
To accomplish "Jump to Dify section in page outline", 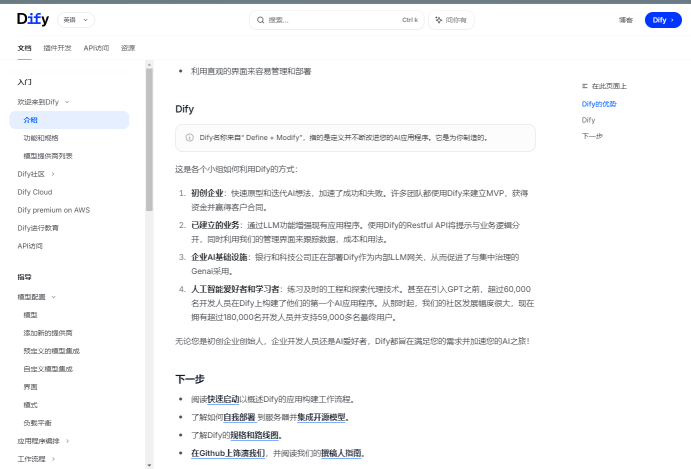I will tap(588, 120).
